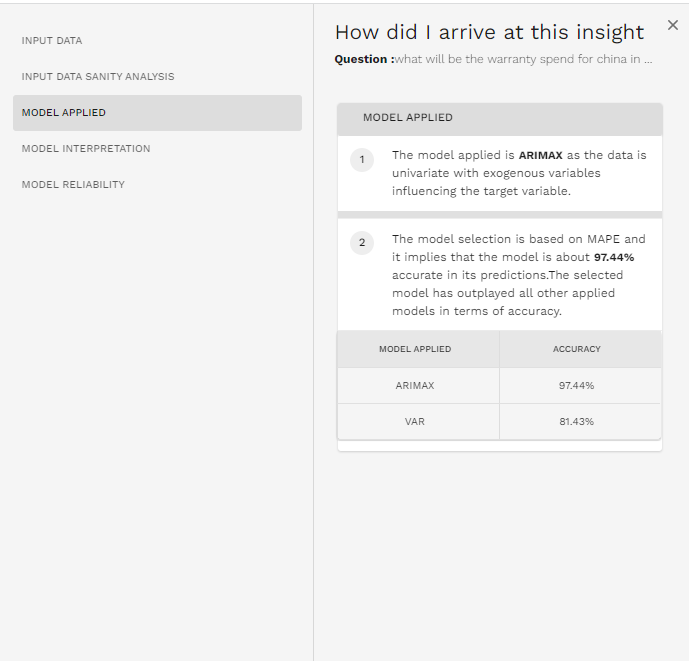
Task: Click the truncated Question text
Action: 523,59
